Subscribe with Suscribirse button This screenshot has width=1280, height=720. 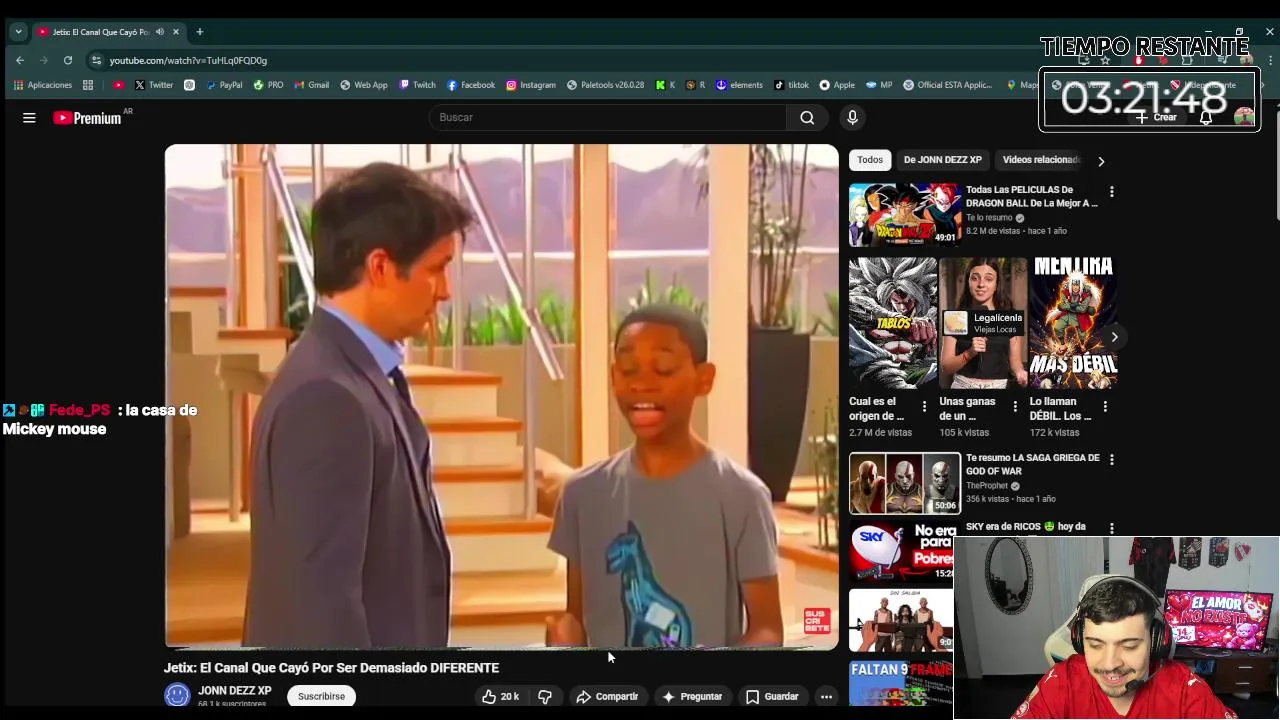321,696
